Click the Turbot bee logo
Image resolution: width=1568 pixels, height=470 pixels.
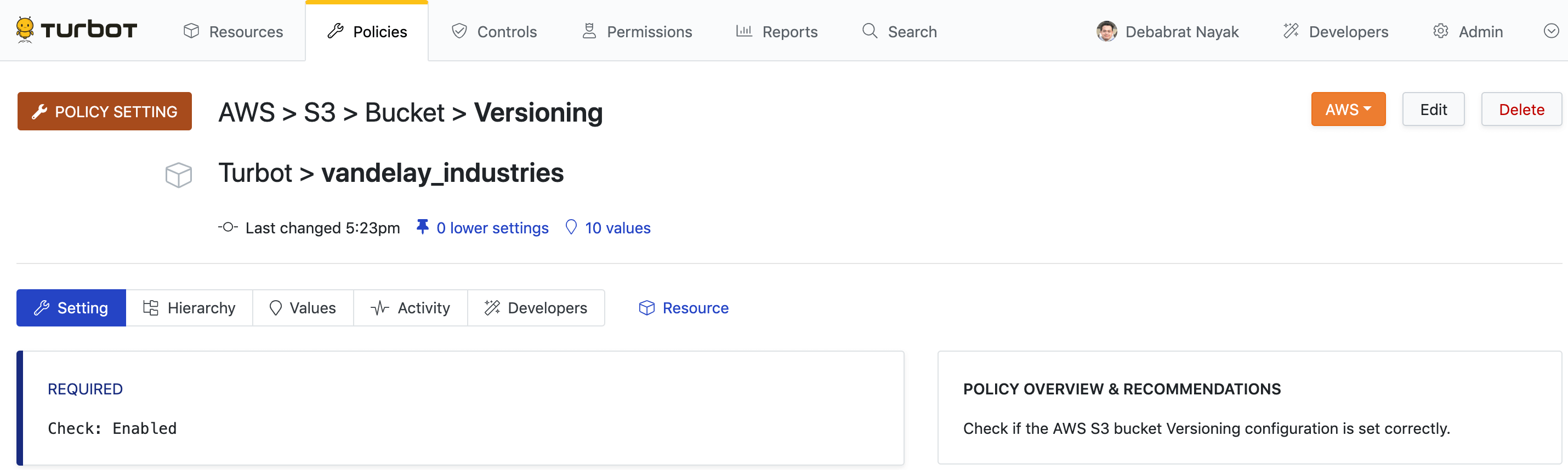click(x=25, y=30)
